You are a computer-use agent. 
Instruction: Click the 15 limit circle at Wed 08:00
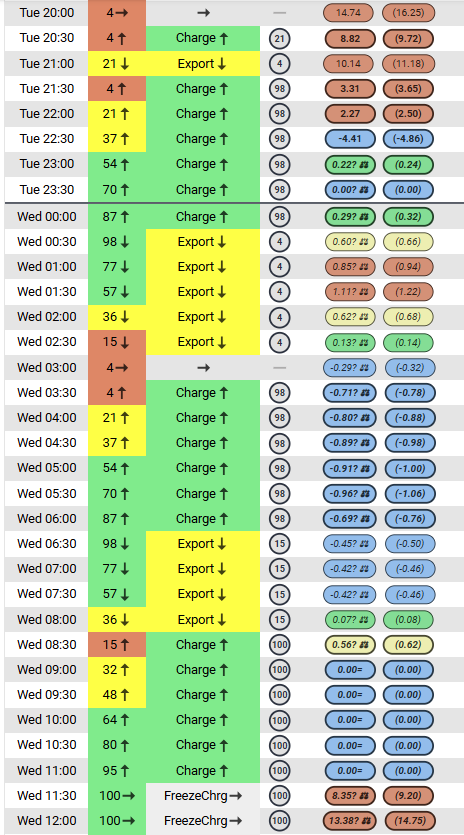(x=279, y=619)
